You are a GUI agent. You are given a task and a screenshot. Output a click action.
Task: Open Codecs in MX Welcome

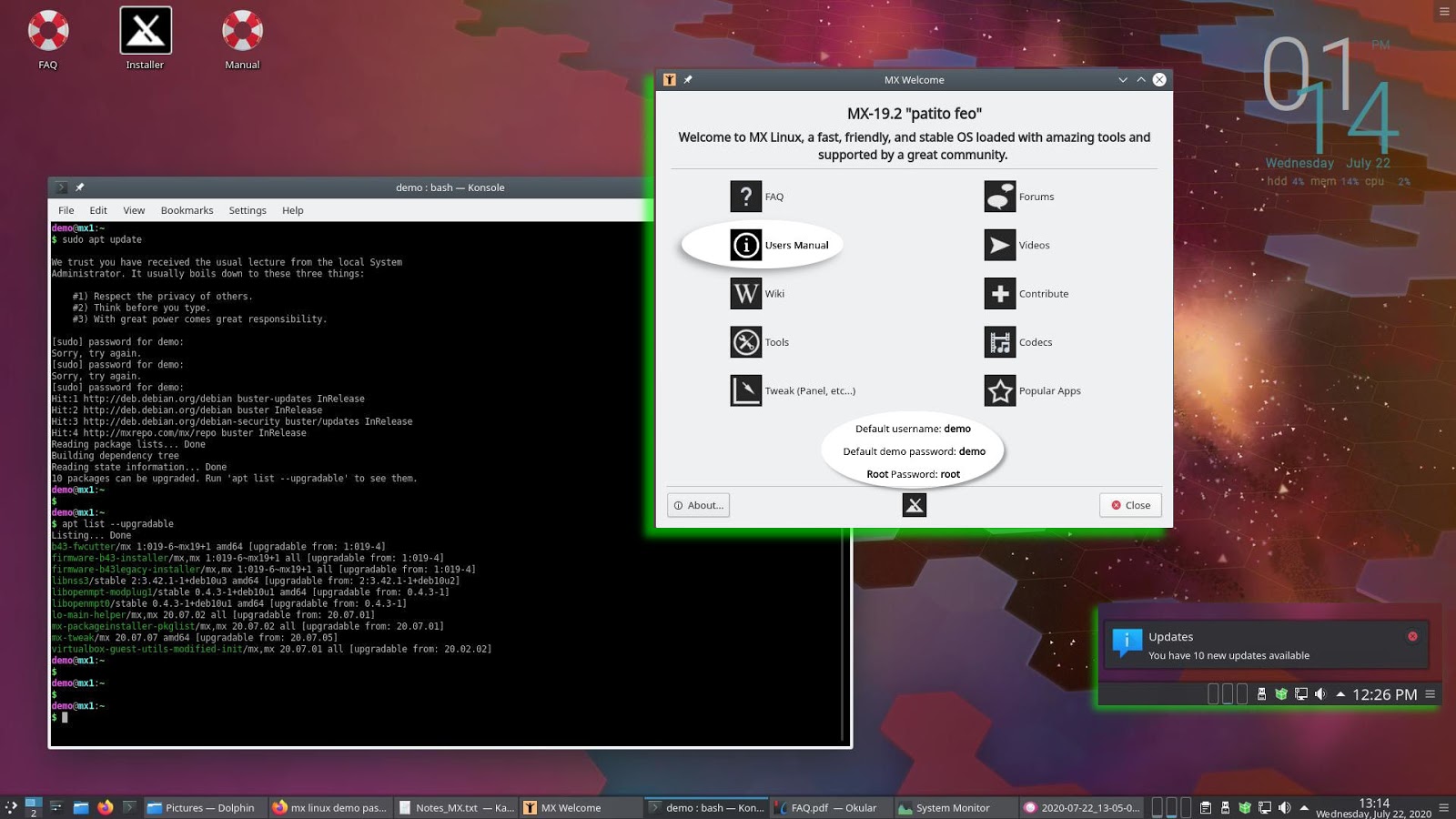(1018, 342)
